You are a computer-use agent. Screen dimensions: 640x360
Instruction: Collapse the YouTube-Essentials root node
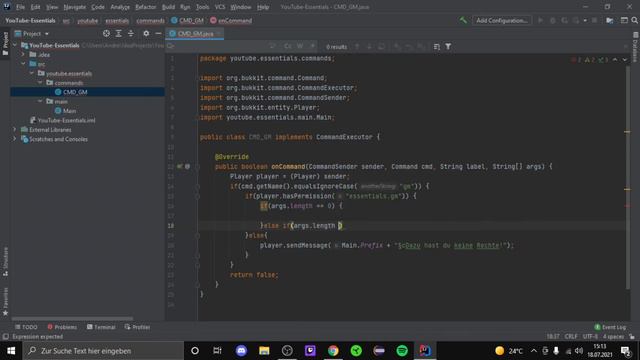click(x=15, y=45)
